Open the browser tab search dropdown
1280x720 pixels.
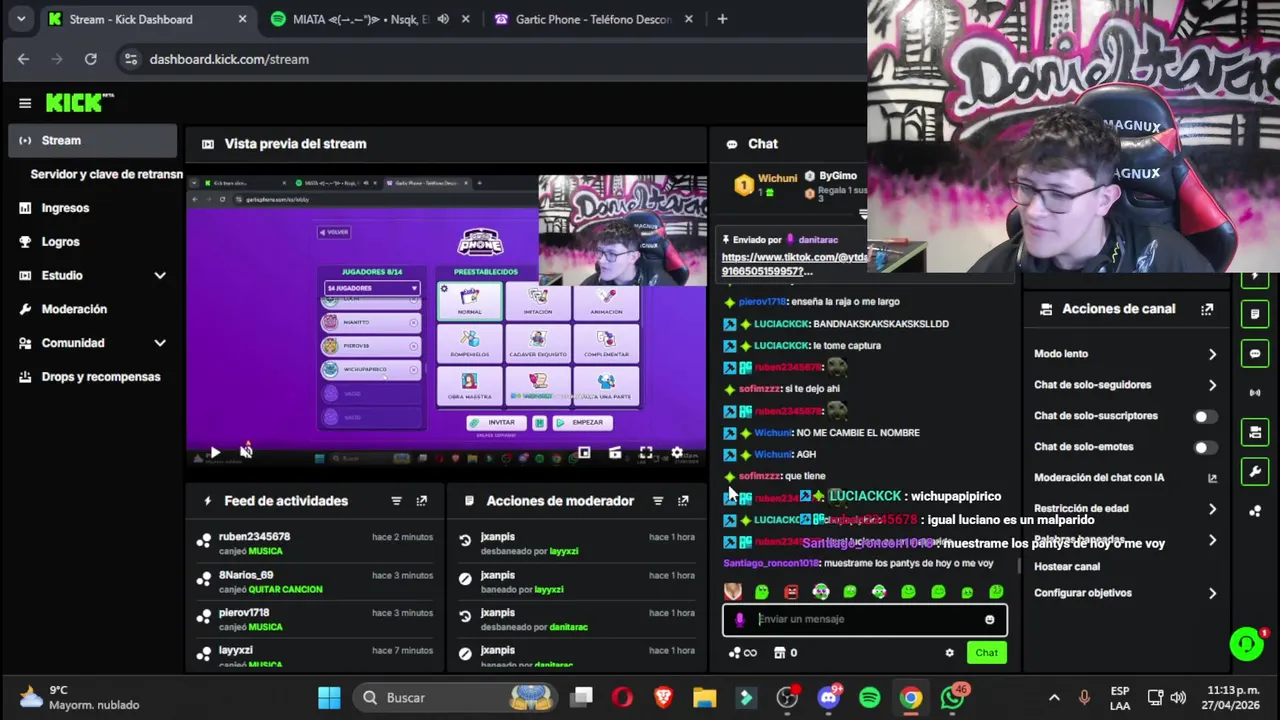click(21, 19)
